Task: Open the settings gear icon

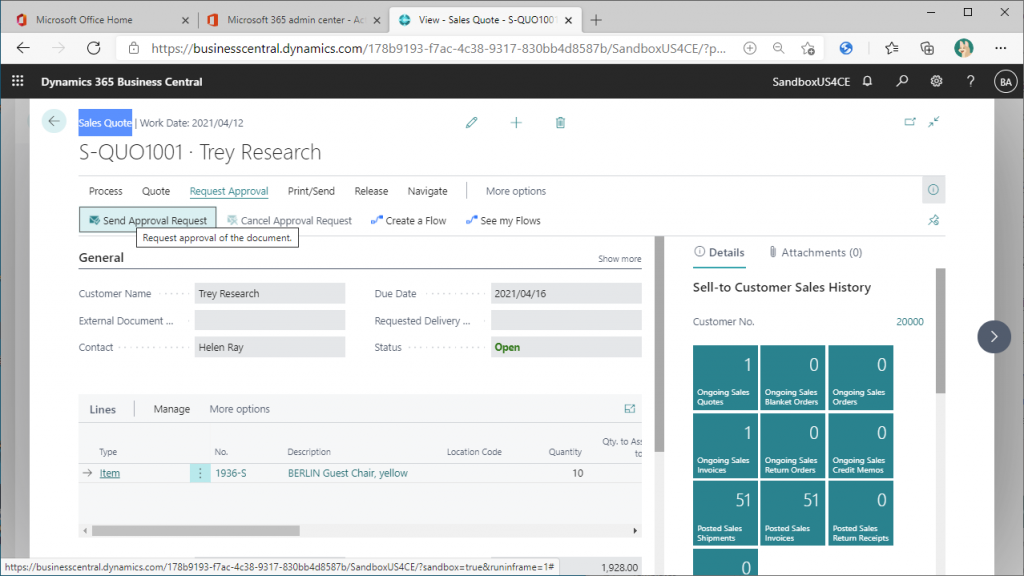Action: pos(936,82)
